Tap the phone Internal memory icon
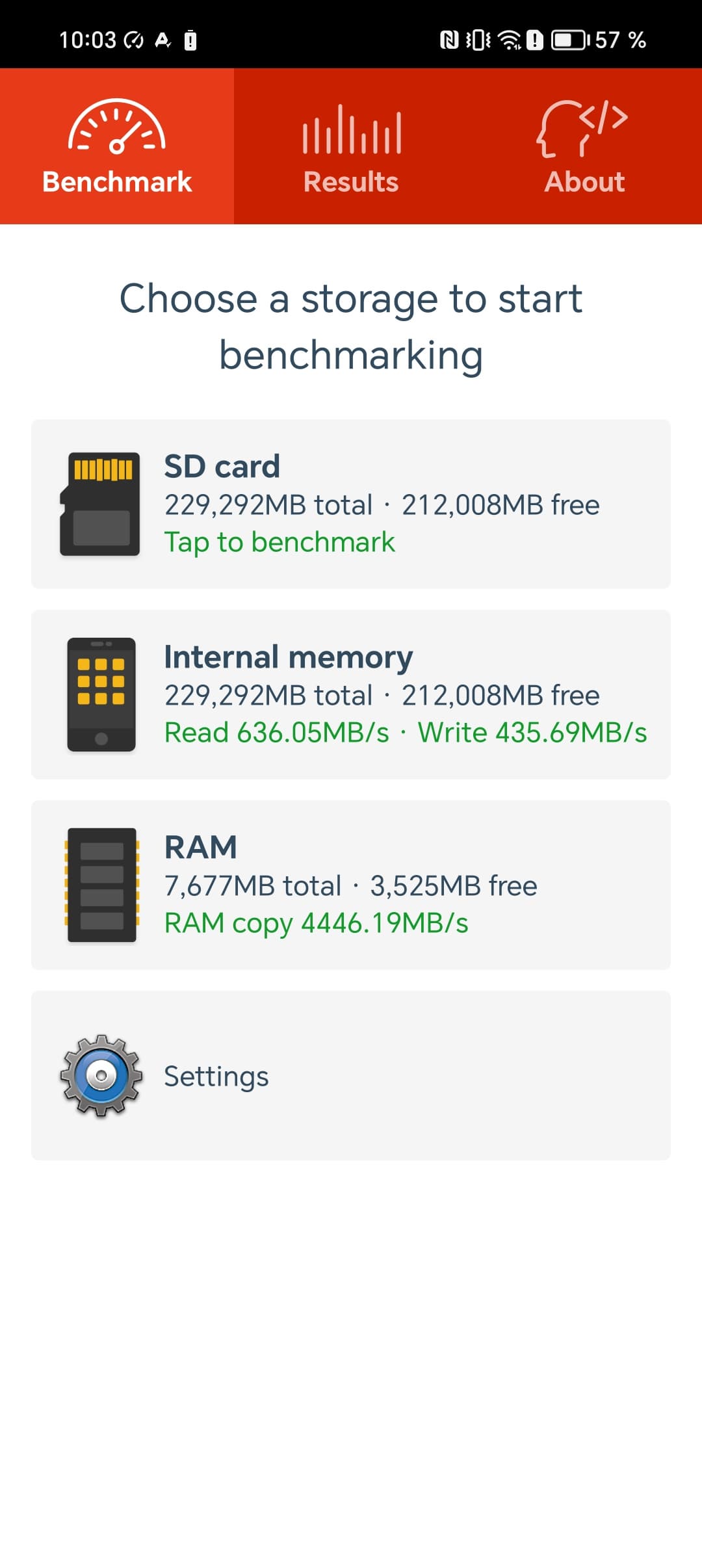This screenshot has height=1568, width=702. point(101,694)
